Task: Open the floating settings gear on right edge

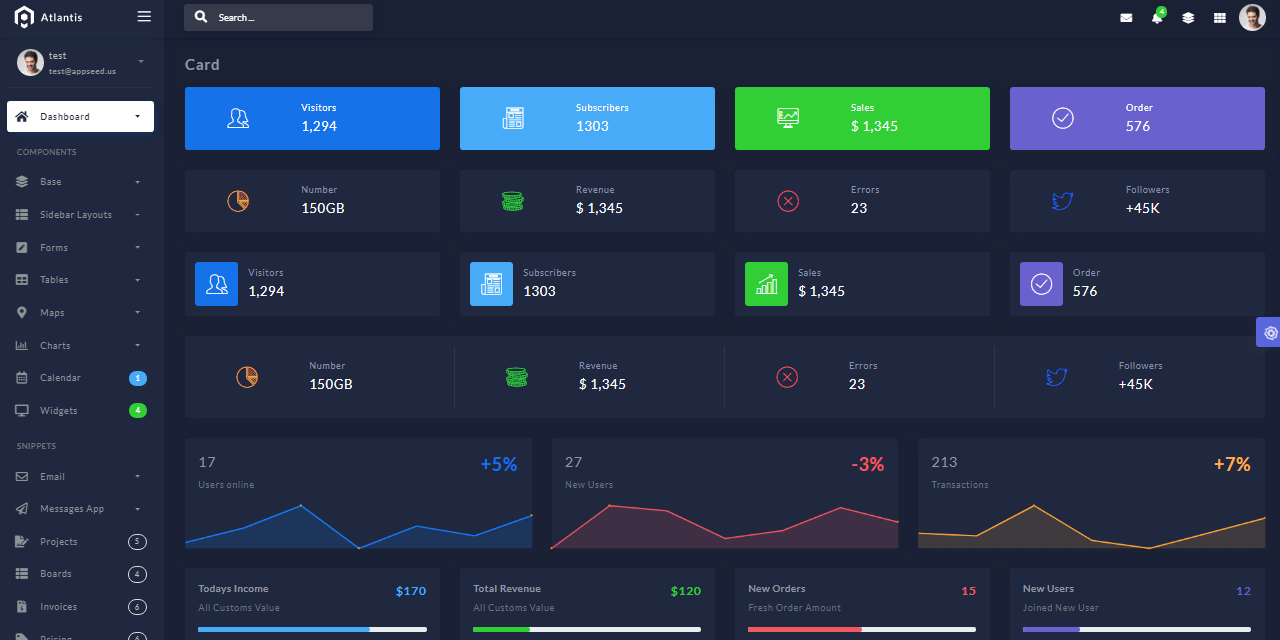Action: [1269, 332]
